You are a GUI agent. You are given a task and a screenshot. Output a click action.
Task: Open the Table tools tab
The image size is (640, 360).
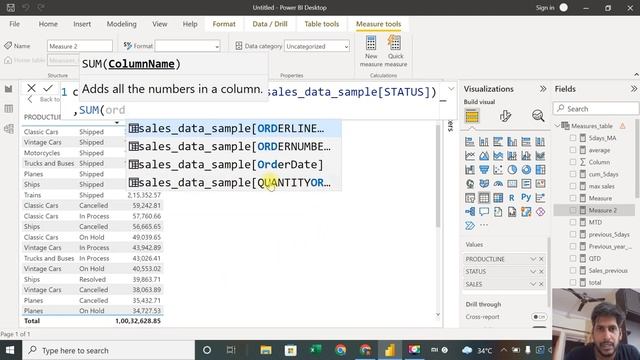coord(322,24)
